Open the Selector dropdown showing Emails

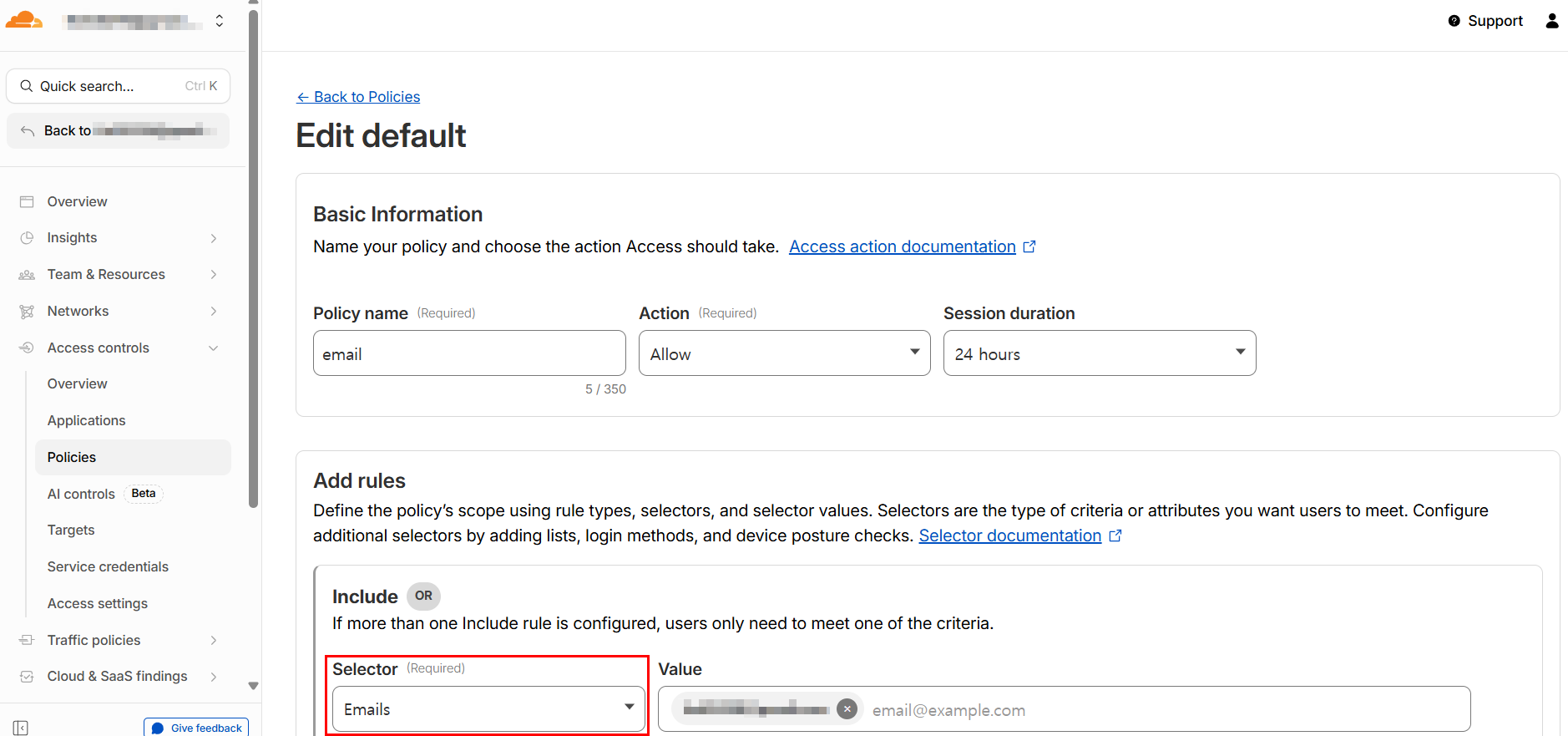click(x=488, y=709)
